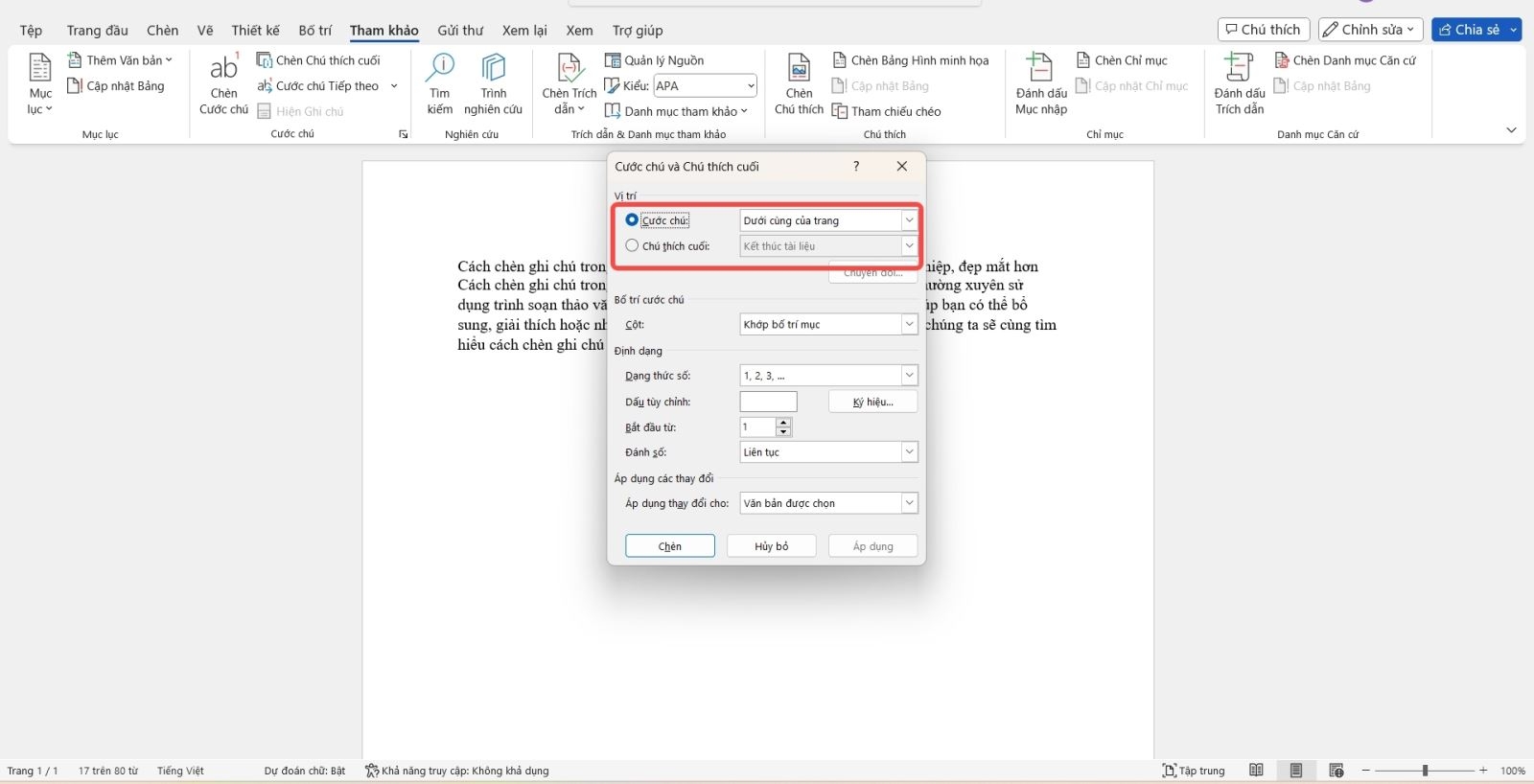1534x784 pixels.
Task: Click the zoom slider handle
Action: click(1426, 771)
